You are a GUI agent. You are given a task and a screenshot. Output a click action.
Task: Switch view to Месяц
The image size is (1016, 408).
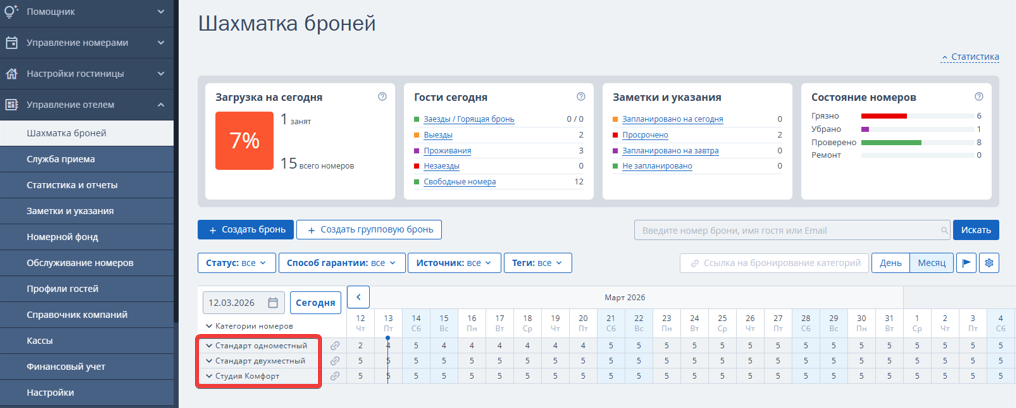pos(930,263)
